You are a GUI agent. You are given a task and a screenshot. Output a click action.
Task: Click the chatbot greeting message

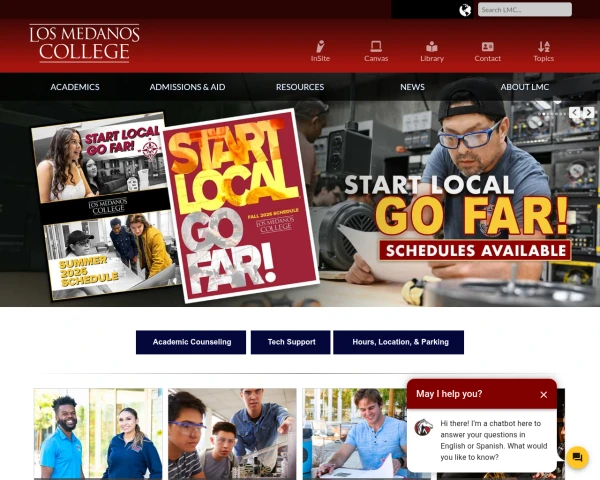coord(494,440)
